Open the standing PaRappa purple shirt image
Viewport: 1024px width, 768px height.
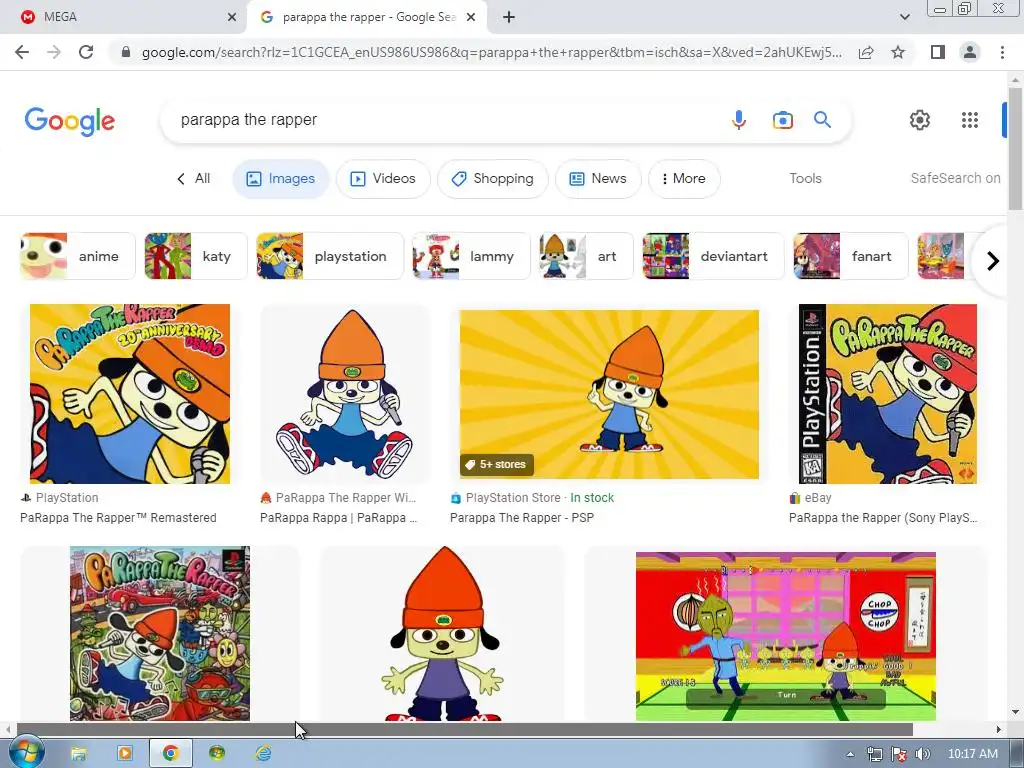click(x=443, y=633)
